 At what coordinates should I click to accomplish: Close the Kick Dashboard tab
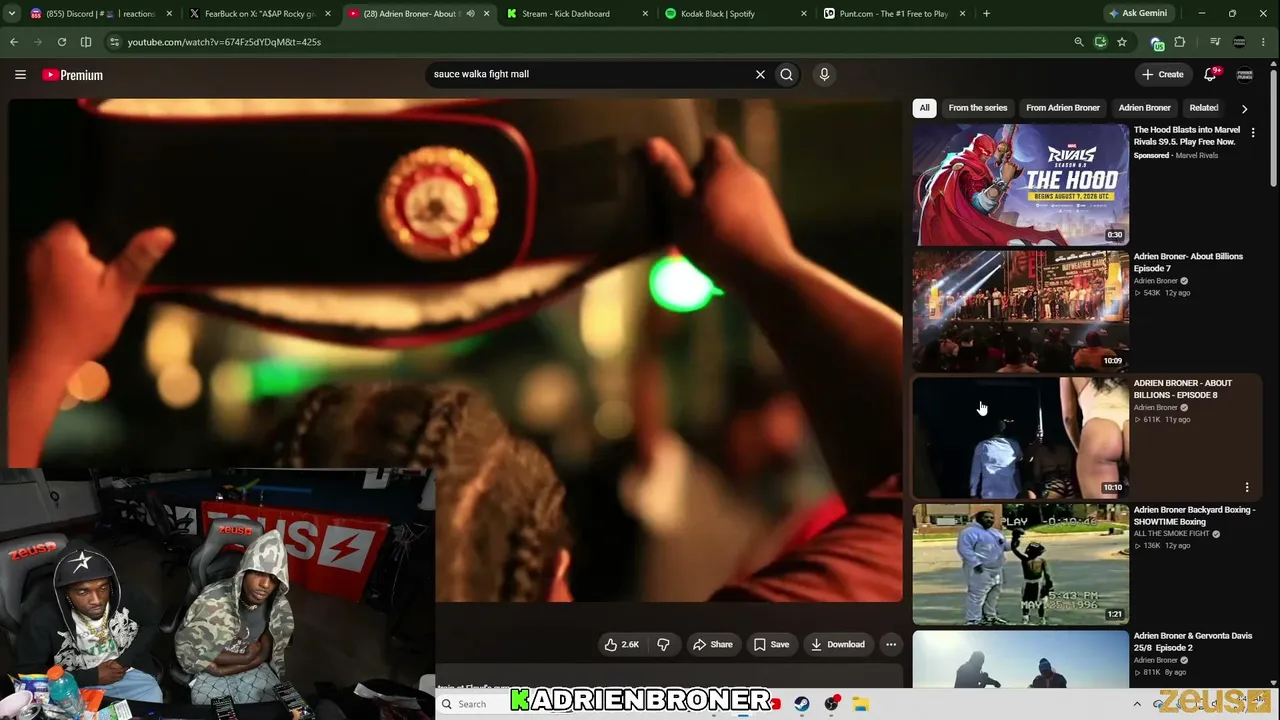645,14
